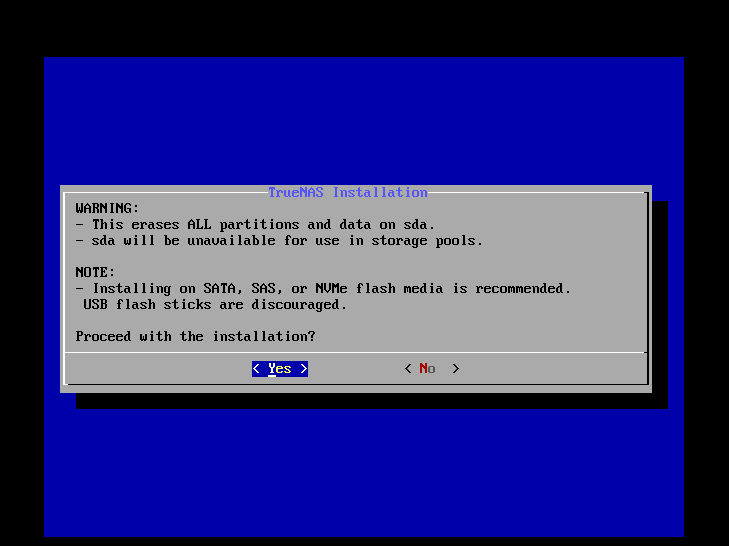Click the right angle bracket after No

pos(456,369)
